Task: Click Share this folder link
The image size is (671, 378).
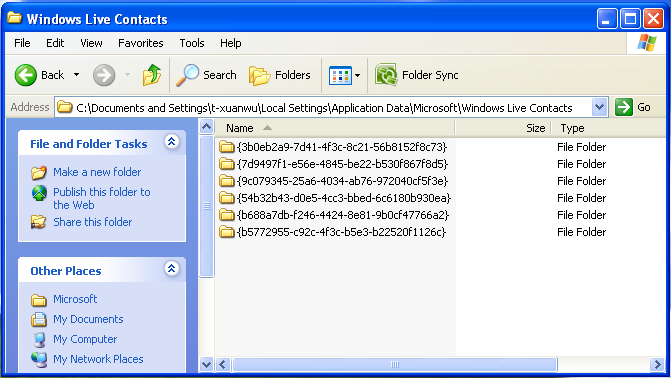Action: (x=92, y=222)
